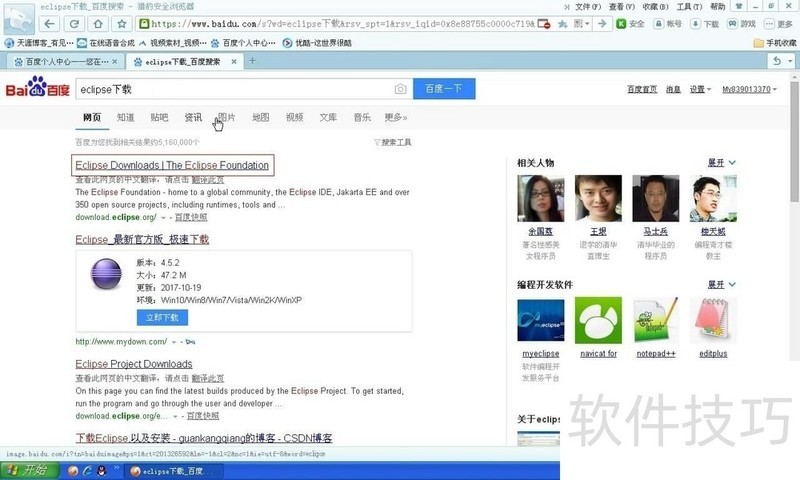The width and height of the screenshot is (800, 480).
Task: Open the 更多 more toolbar item
Action: [779, 23]
